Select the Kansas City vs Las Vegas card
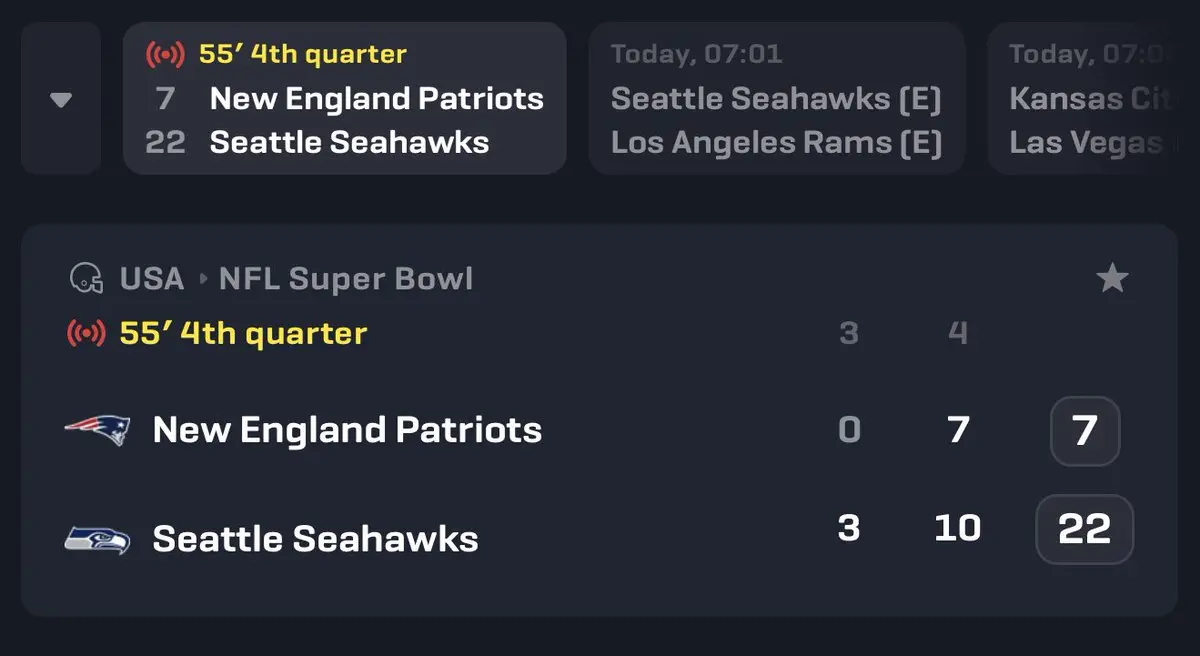Viewport: 1200px width, 656px height. 1090,99
